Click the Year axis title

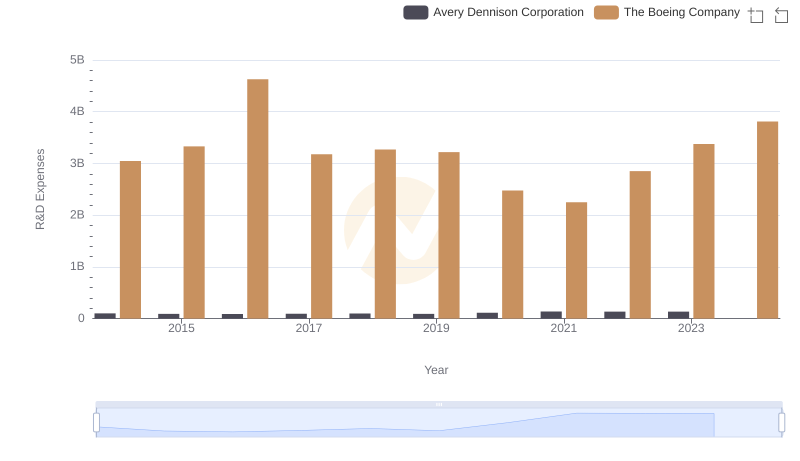[x=436, y=370]
